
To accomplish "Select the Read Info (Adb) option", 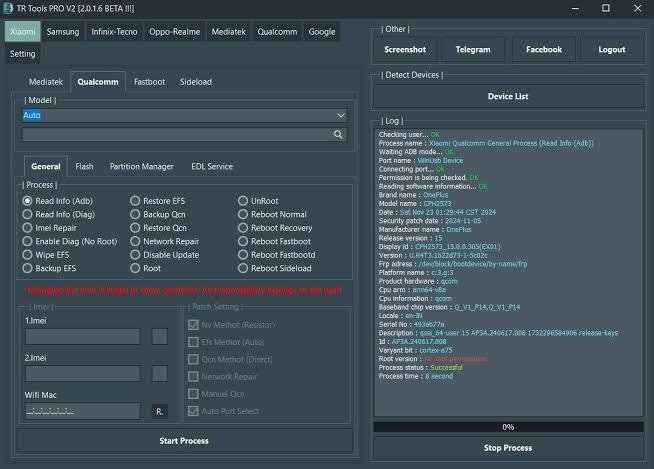I will point(28,200).
